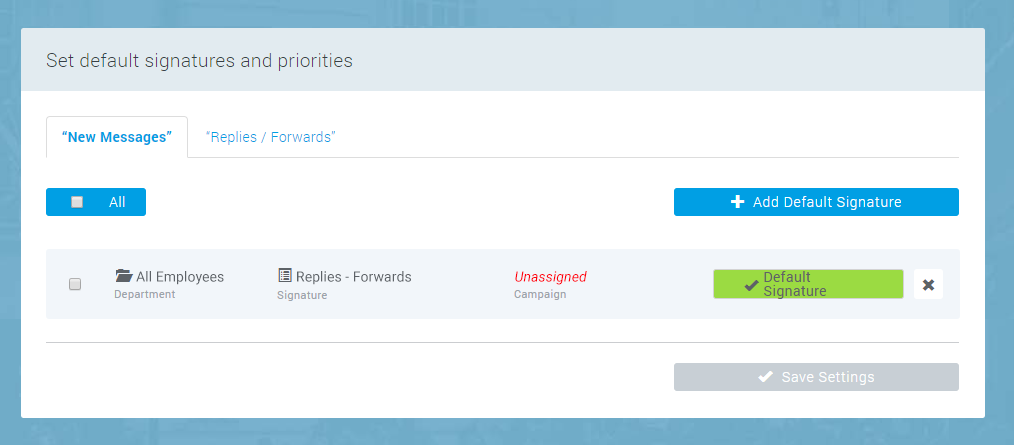The image size is (1014, 445).
Task: Click the Campaign label under Unassigned
Action: tap(540, 295)
